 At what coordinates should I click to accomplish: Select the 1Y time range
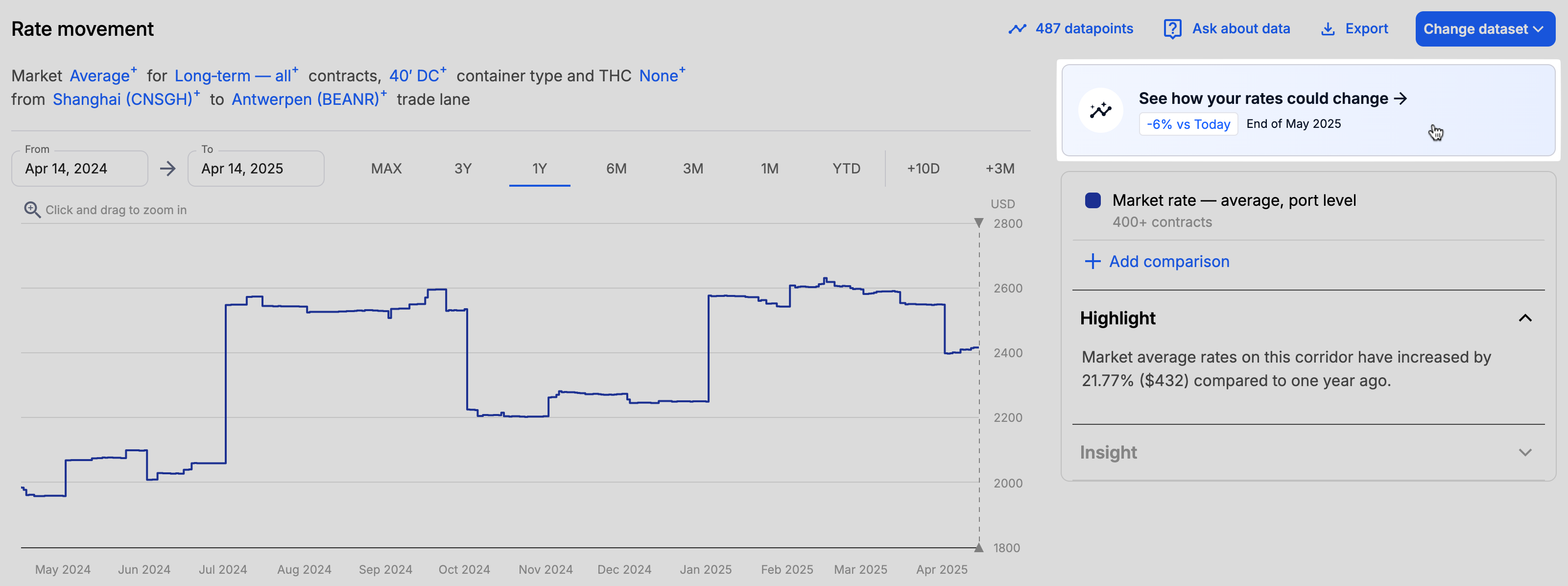point(540,169)
